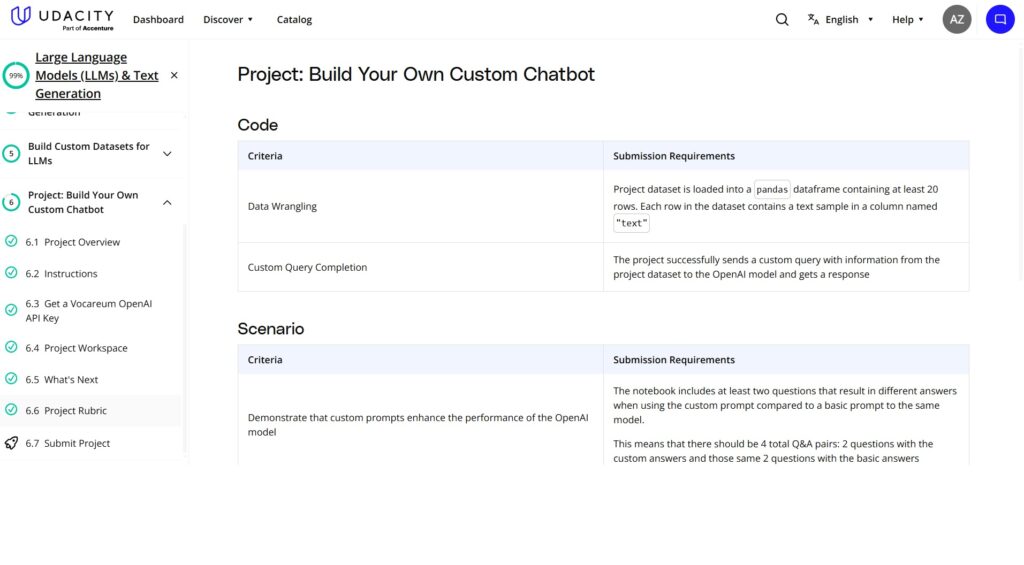The width and height of the screenshot is (1024, 565).
Task: Open 6.3 Get a Vocareum OpenAI API Key
Action: (x=89, y=311)
